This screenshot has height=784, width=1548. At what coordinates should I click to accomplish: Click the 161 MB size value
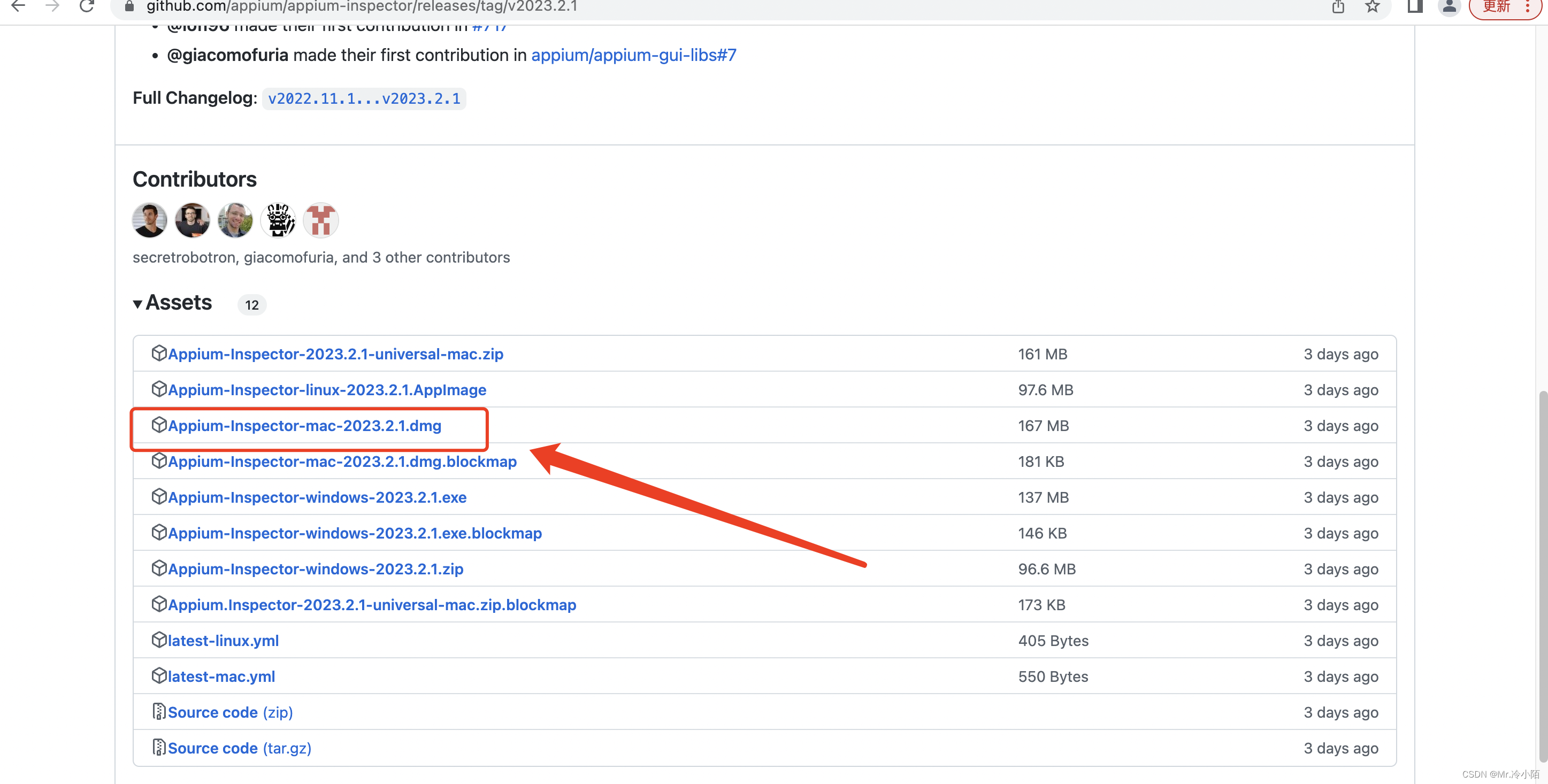pyautogui.click(x=1043, y=354)
